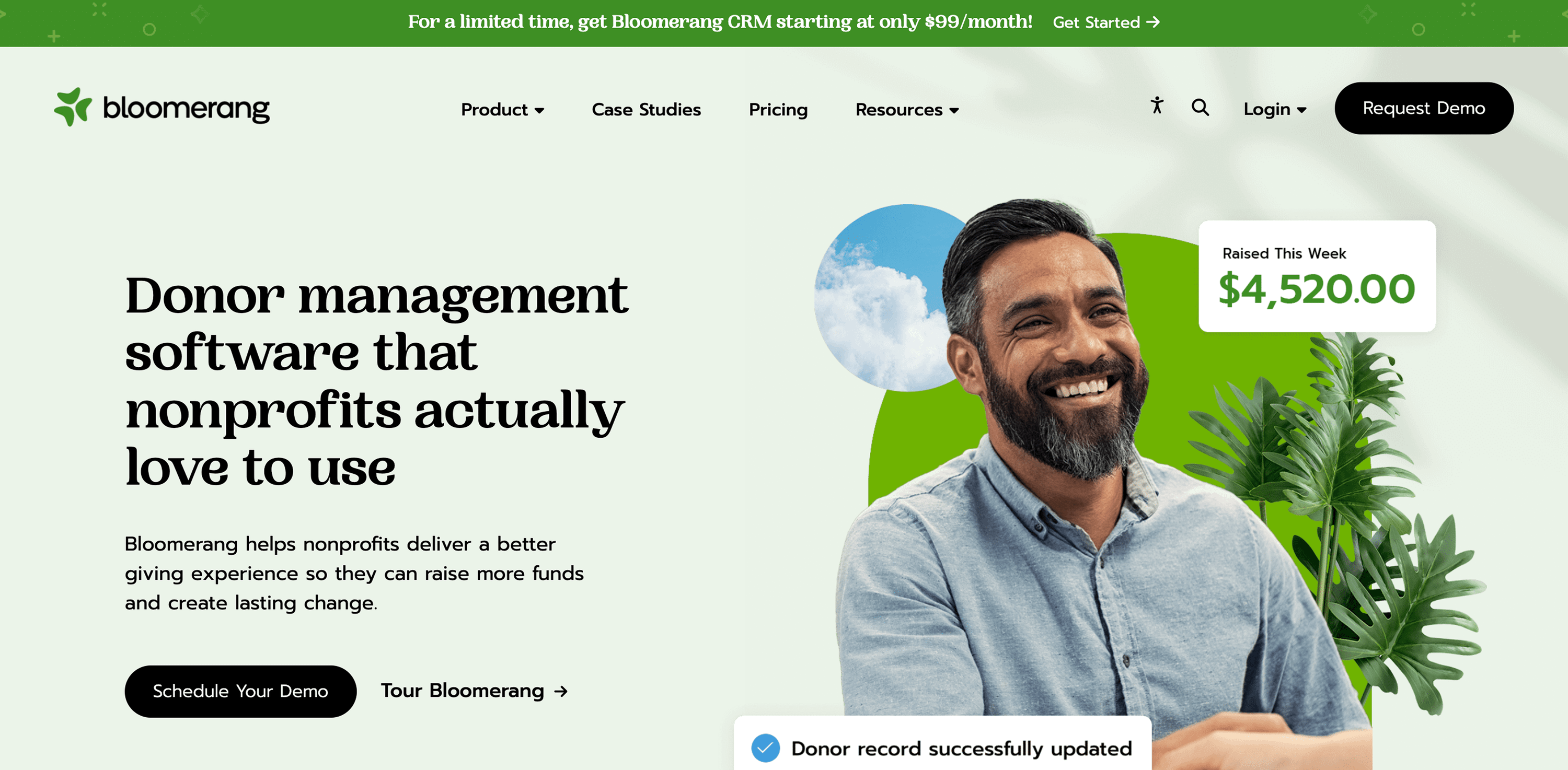This screenshot has height=770, width=1568.
Task: Go to Case Studies page
Action: click(x=646, y=110)
